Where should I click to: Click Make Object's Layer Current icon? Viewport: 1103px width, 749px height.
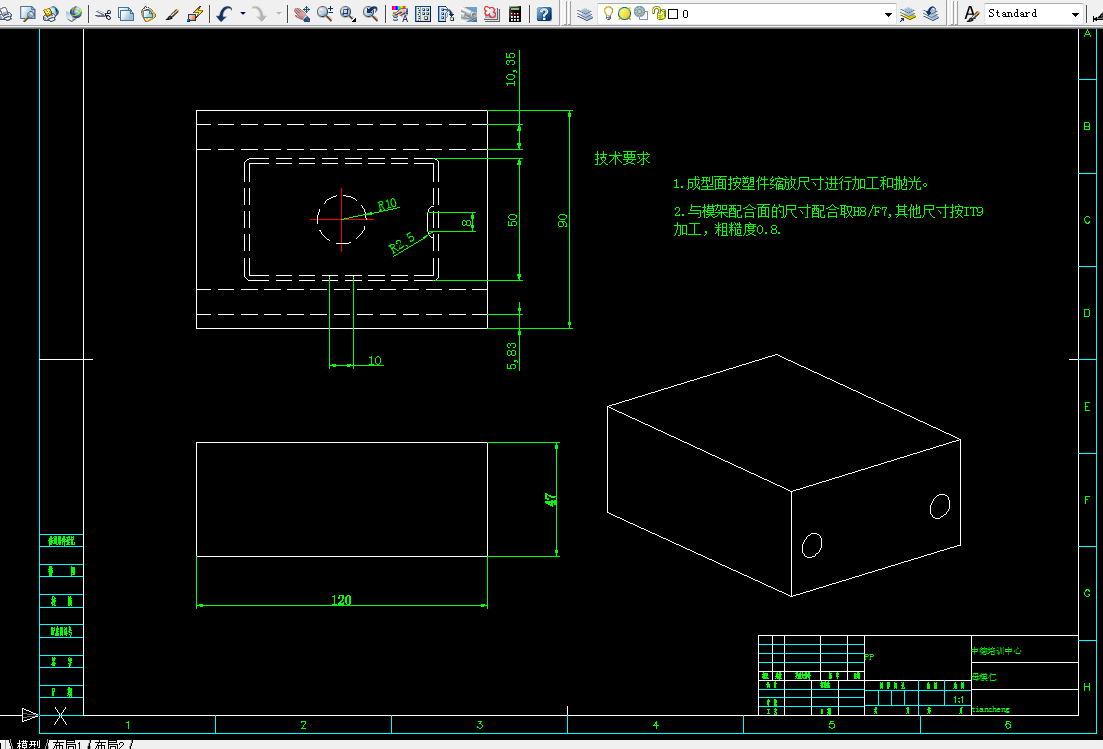(907, 13)
